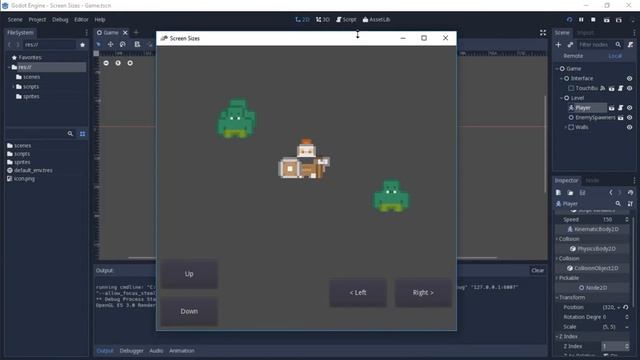The image size is (640, 360).
Task: Open the script icon on the TouchButtons node
Action: tap(620, 88)
